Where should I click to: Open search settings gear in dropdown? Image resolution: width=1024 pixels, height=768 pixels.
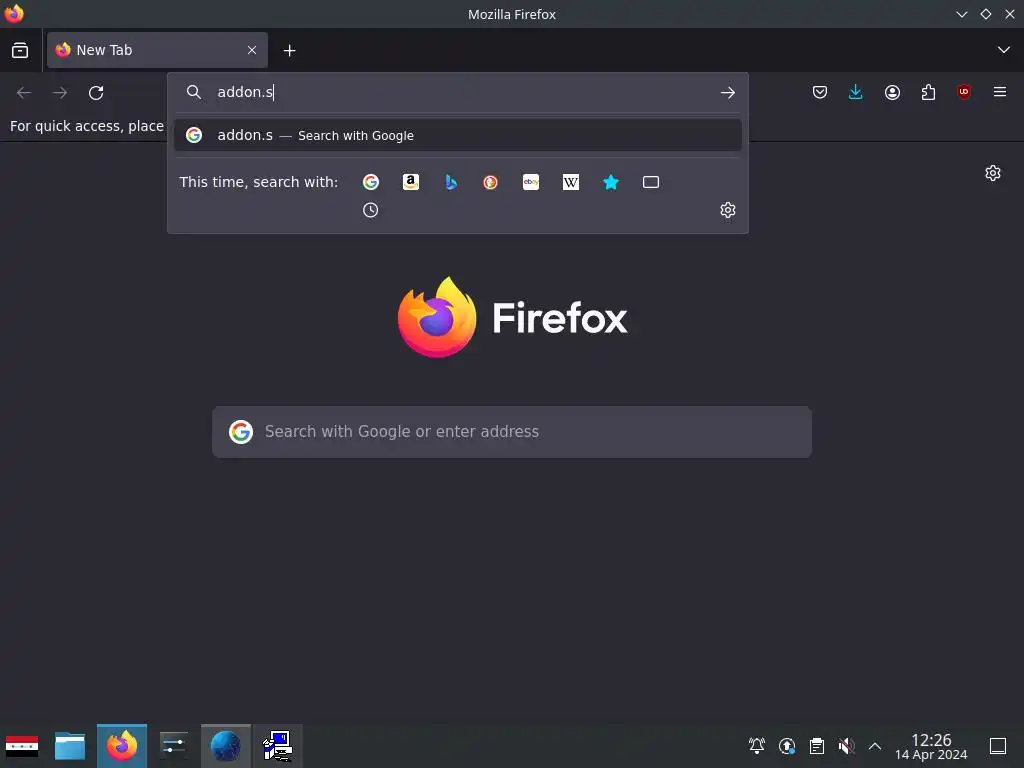point(728,210)
